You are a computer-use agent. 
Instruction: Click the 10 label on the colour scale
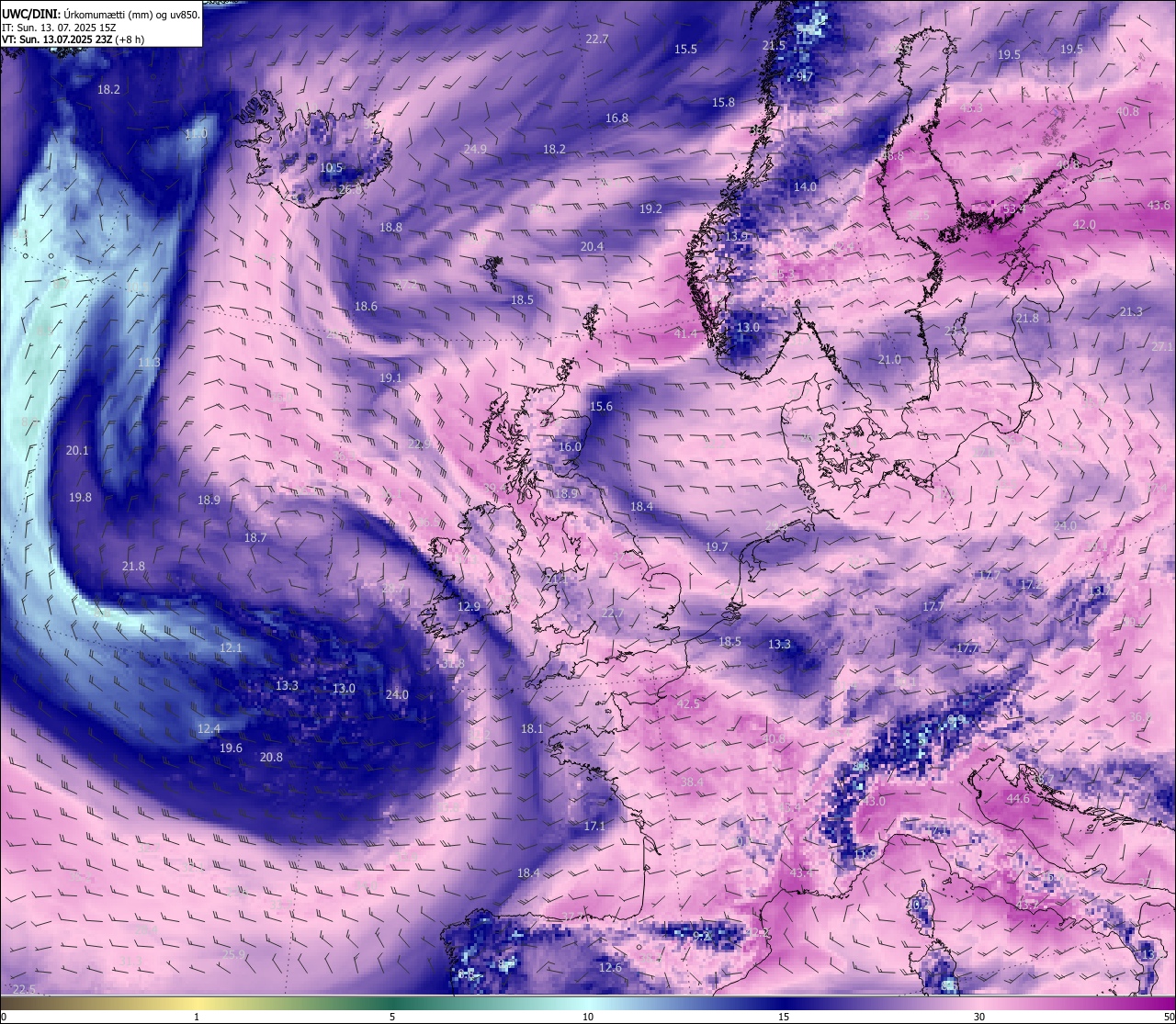point(588,1017)
